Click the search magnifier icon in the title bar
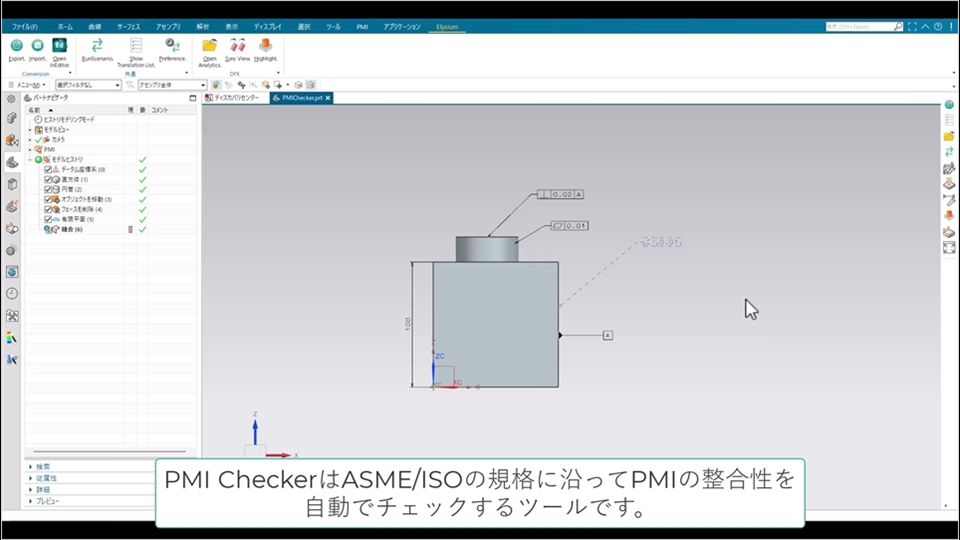 898,27
